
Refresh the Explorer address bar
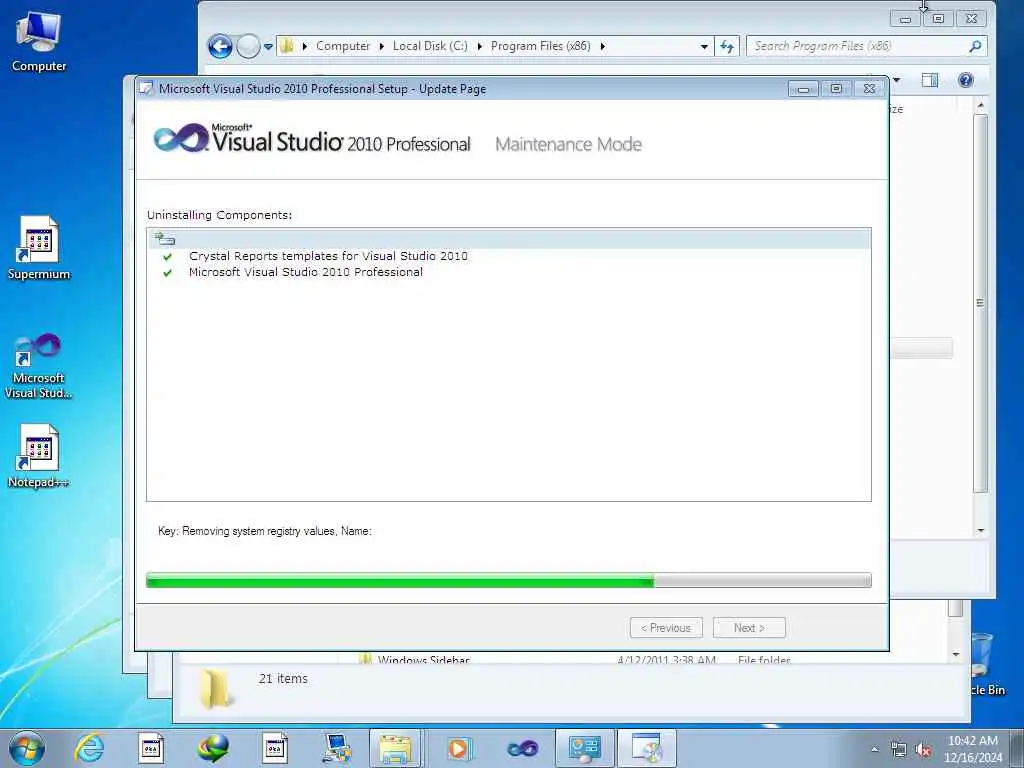727,46
